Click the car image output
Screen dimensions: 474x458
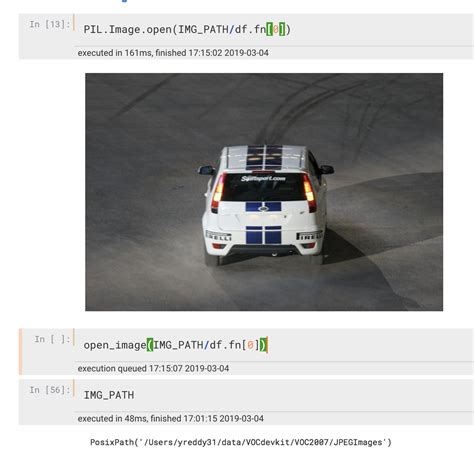[x=264, y=192]
